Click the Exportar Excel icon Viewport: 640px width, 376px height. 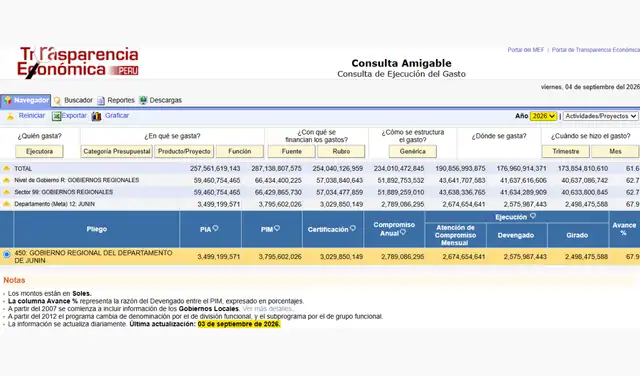(x=56, y=116)
